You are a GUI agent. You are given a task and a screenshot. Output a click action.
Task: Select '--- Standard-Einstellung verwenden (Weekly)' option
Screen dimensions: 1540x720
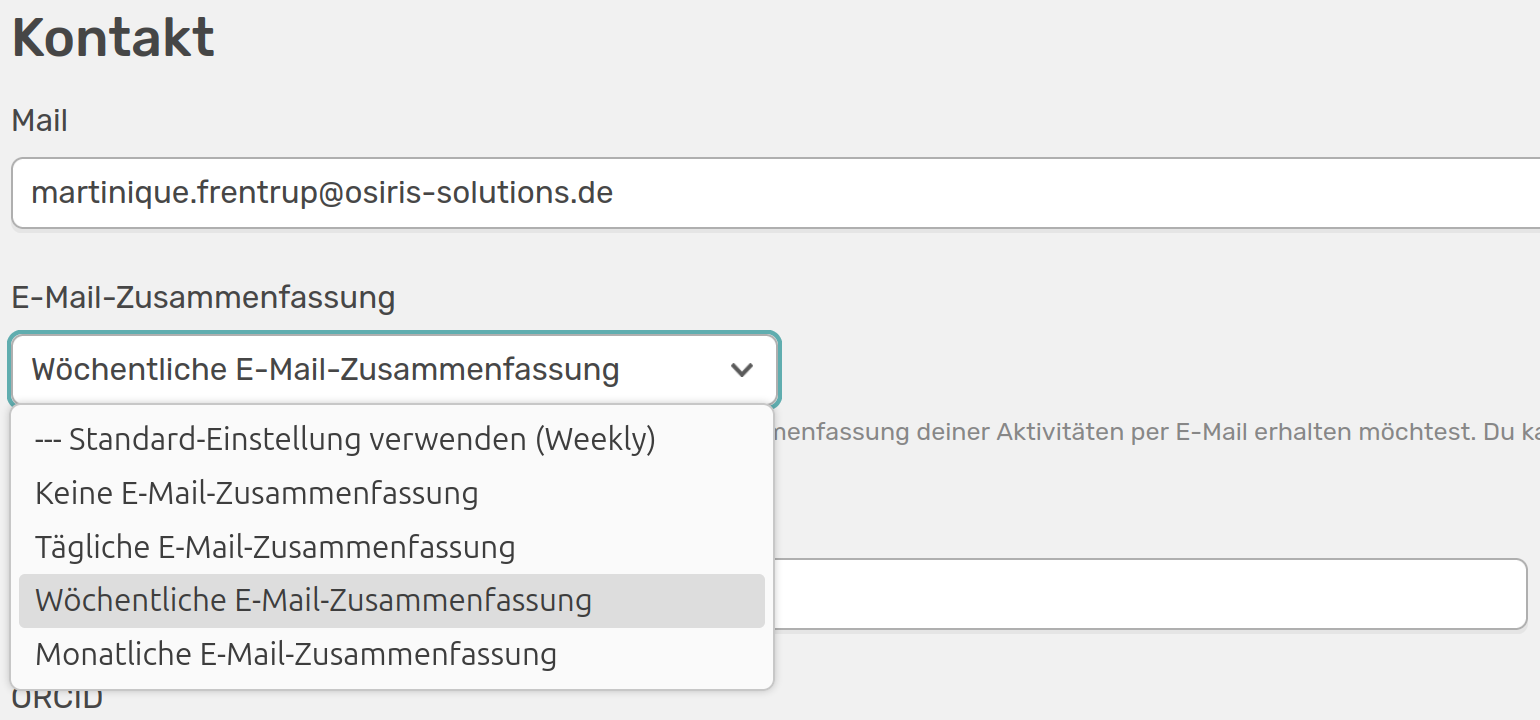345,439
